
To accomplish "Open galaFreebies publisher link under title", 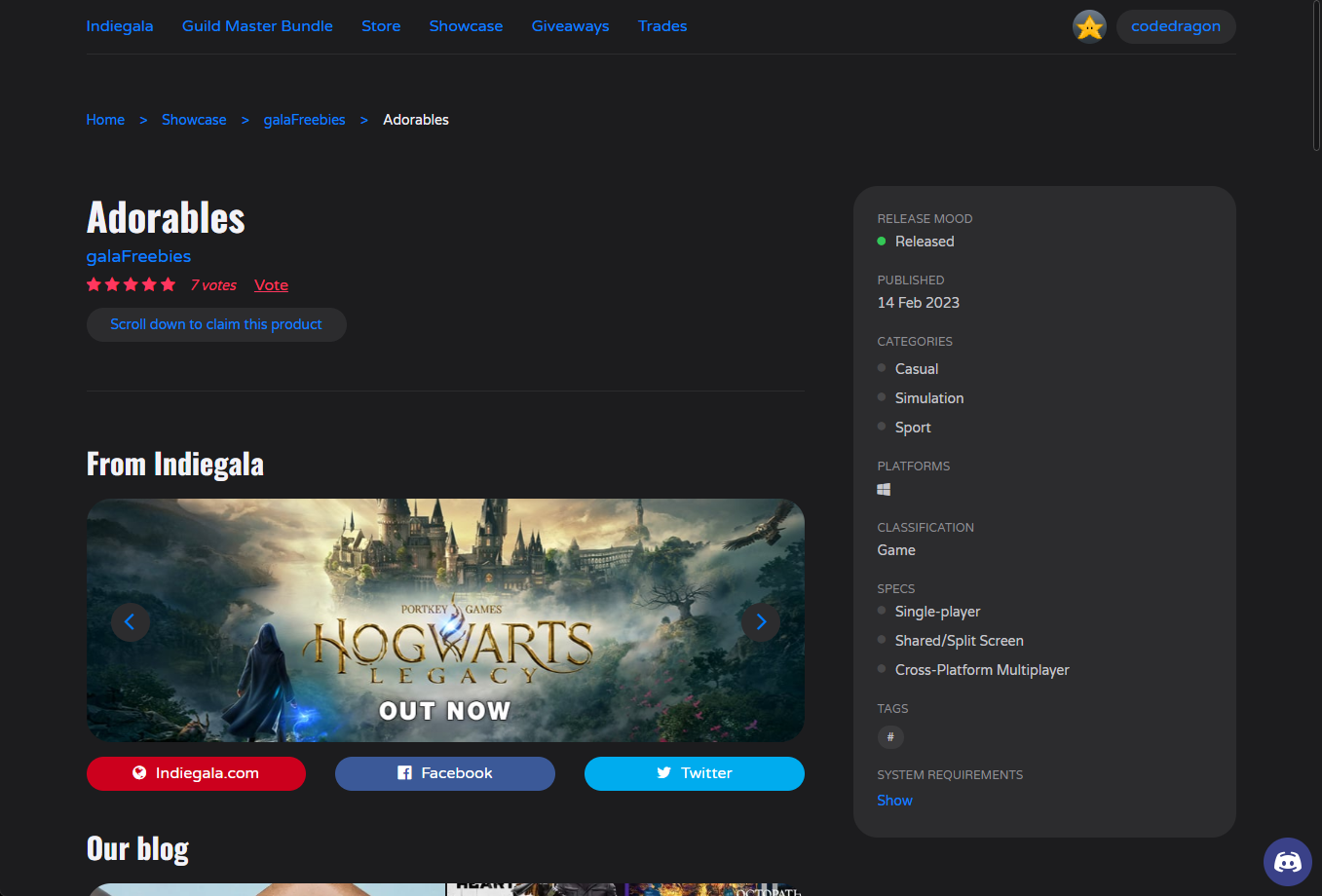I will pos(138,256).
